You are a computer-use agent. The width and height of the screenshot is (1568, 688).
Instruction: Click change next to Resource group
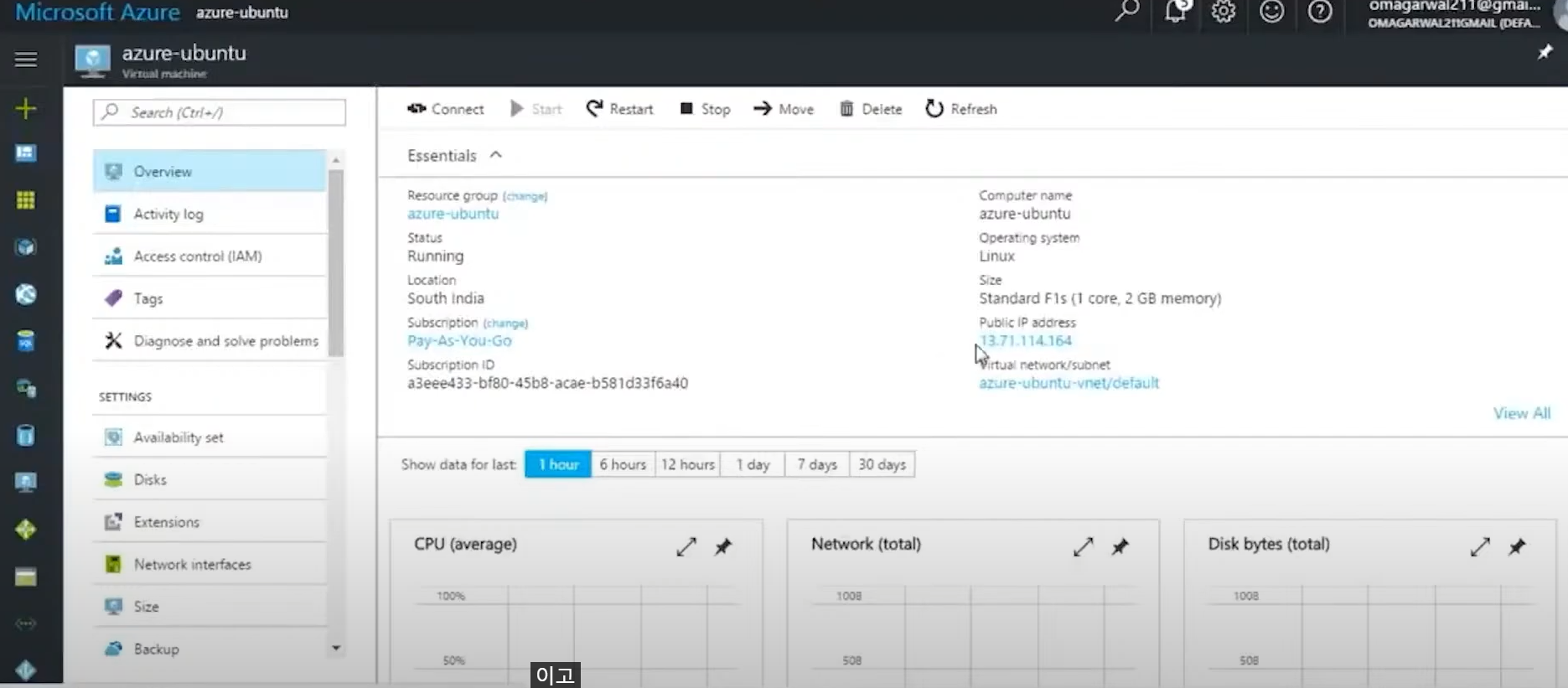(x=525, y=196)
